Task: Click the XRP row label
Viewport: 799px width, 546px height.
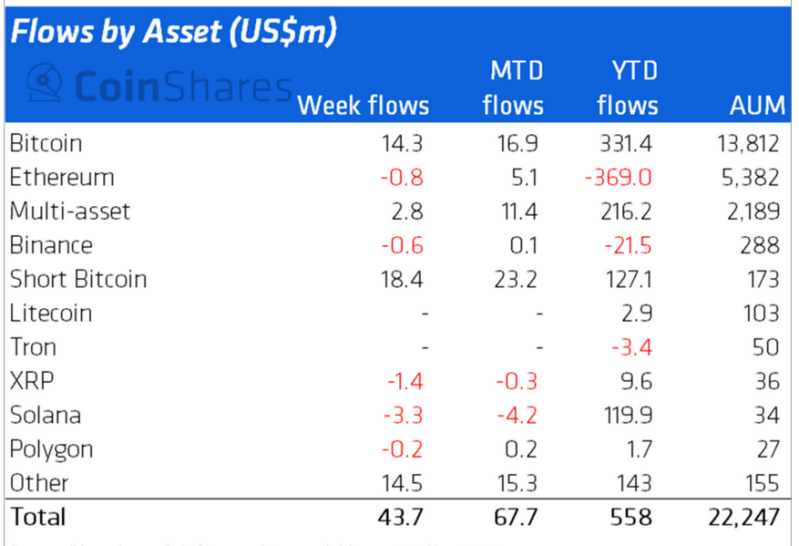Action: click(32, 381)
